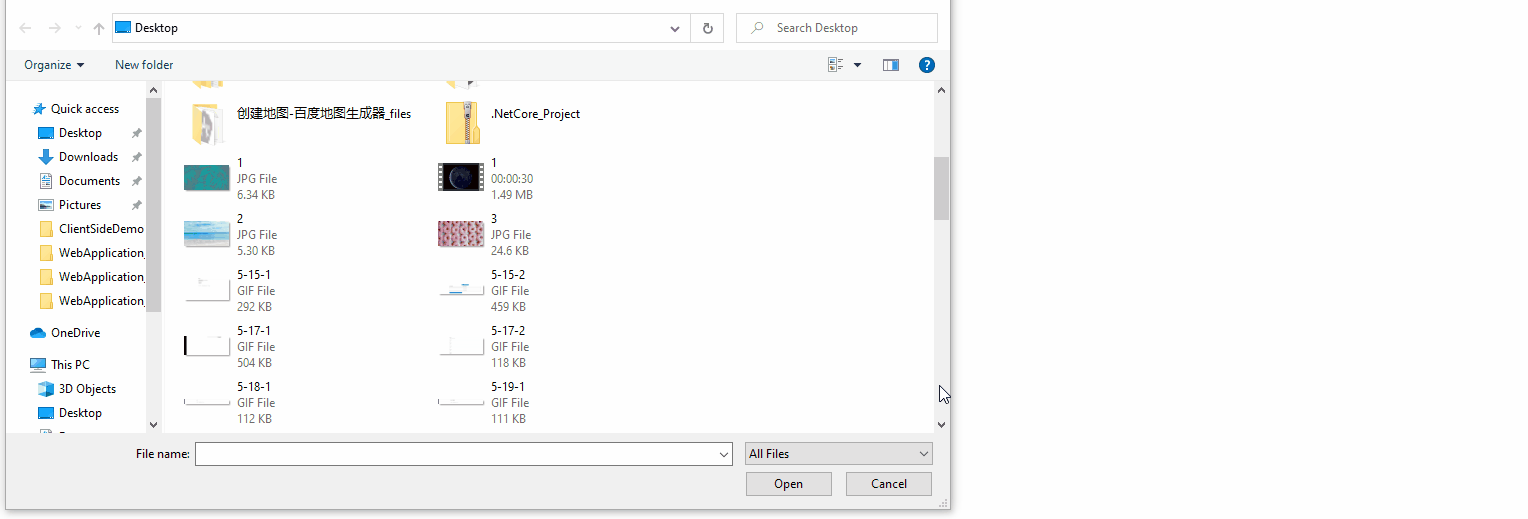This screenshot has height=519, width=1528.
Task: Select This PC in navigation pane
Action: 70,365
